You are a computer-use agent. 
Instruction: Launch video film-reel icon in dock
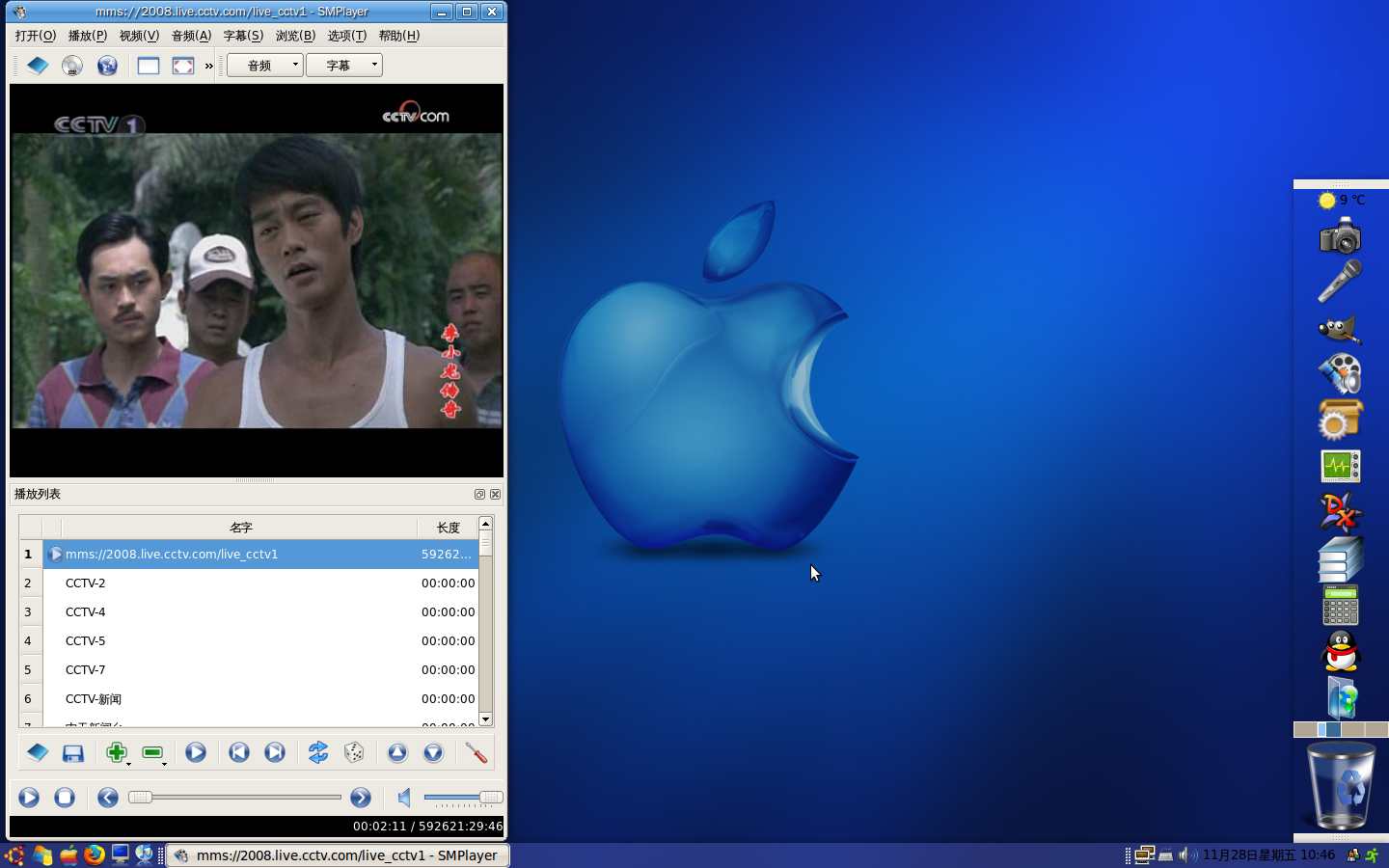pos(1341,374)
